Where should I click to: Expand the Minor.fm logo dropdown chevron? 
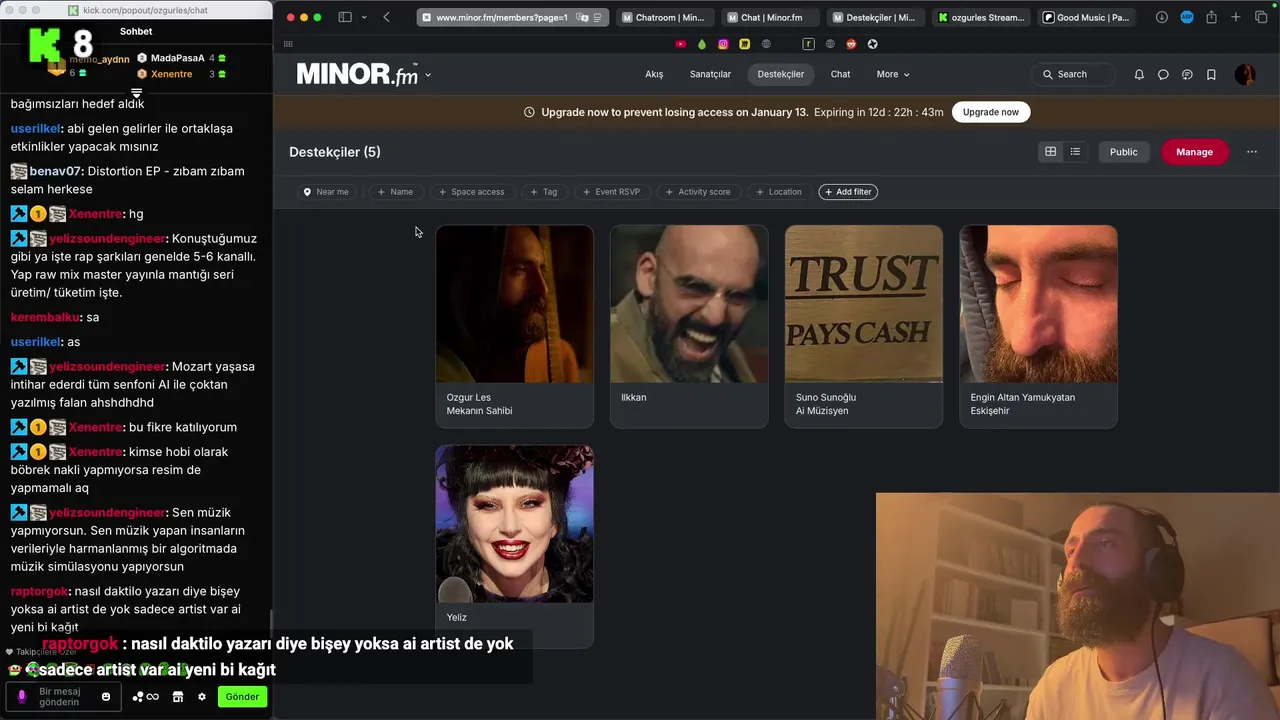[428, 75]
